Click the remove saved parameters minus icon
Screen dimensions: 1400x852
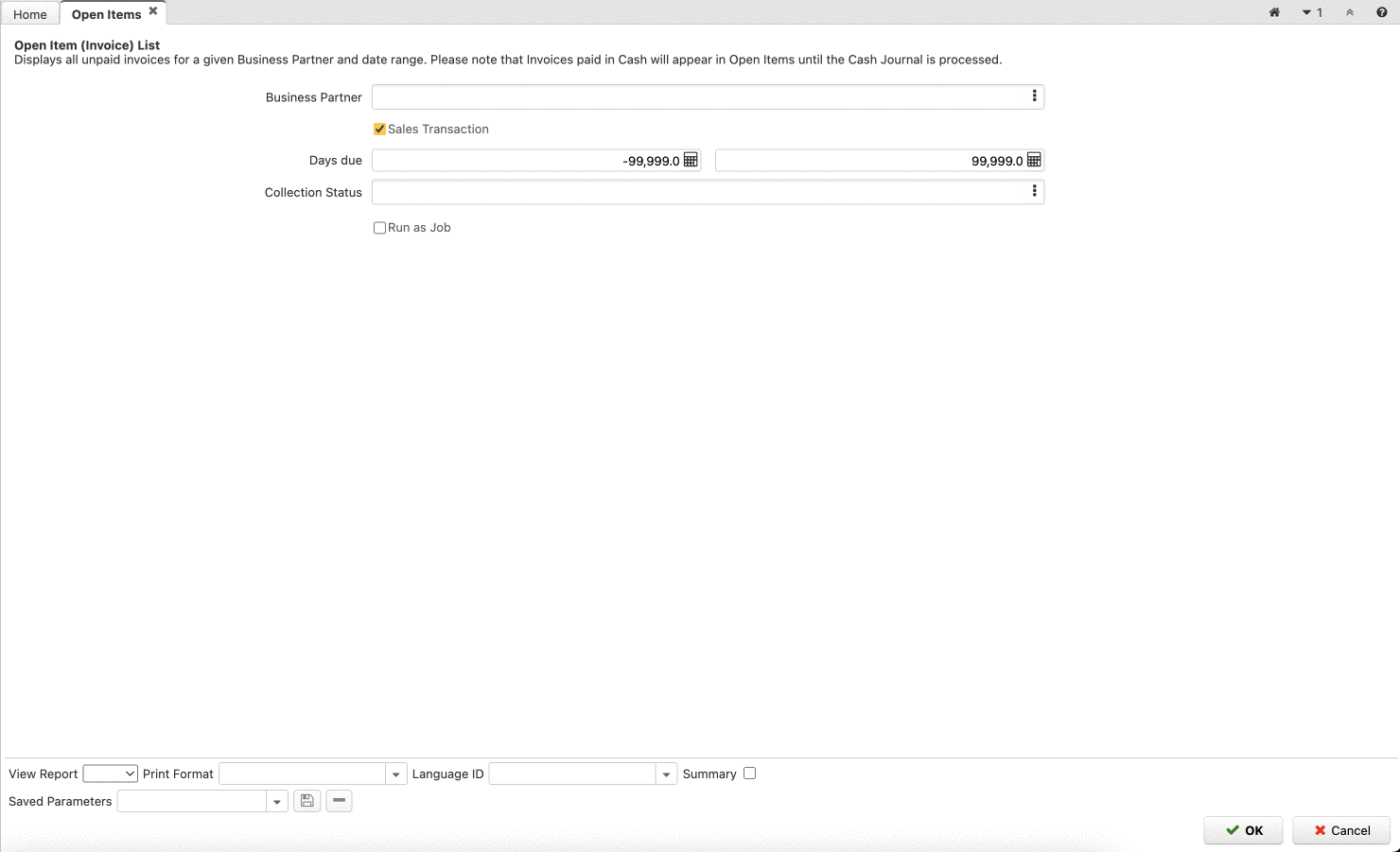click(x=339, y=801)
